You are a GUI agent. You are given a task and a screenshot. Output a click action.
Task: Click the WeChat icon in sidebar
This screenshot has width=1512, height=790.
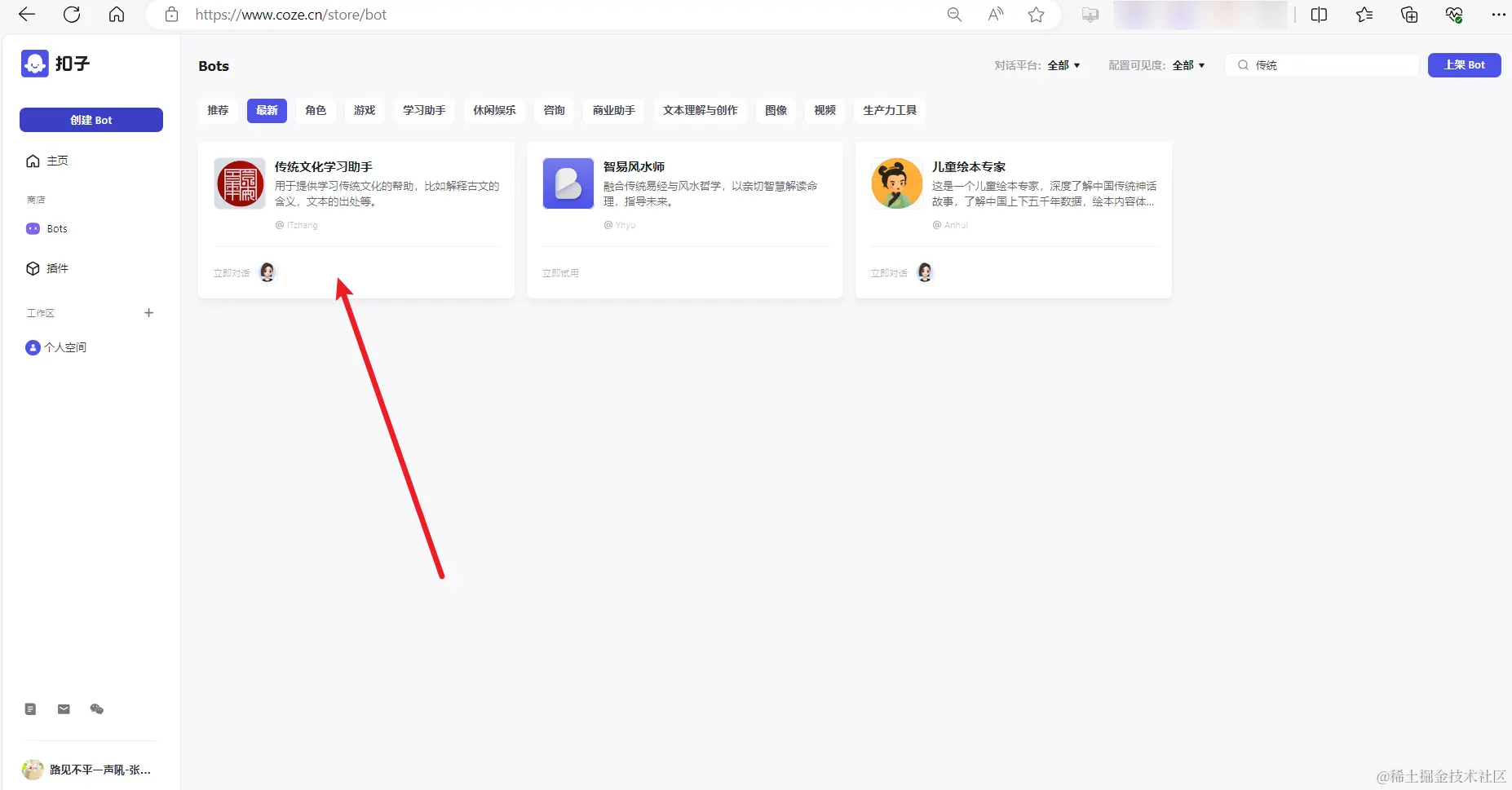click(x=97, y=709)
